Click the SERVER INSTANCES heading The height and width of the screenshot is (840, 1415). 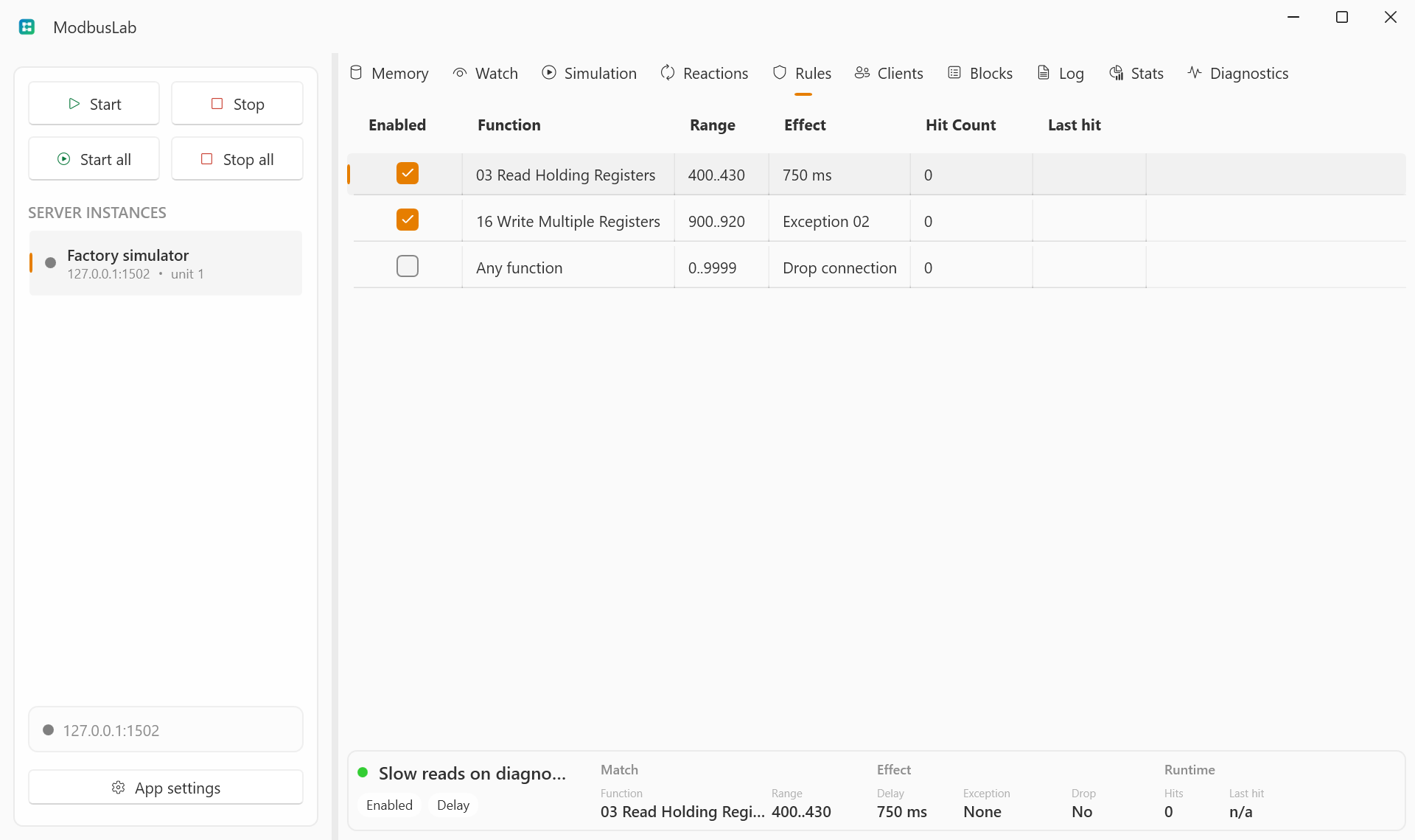(97, 212)
